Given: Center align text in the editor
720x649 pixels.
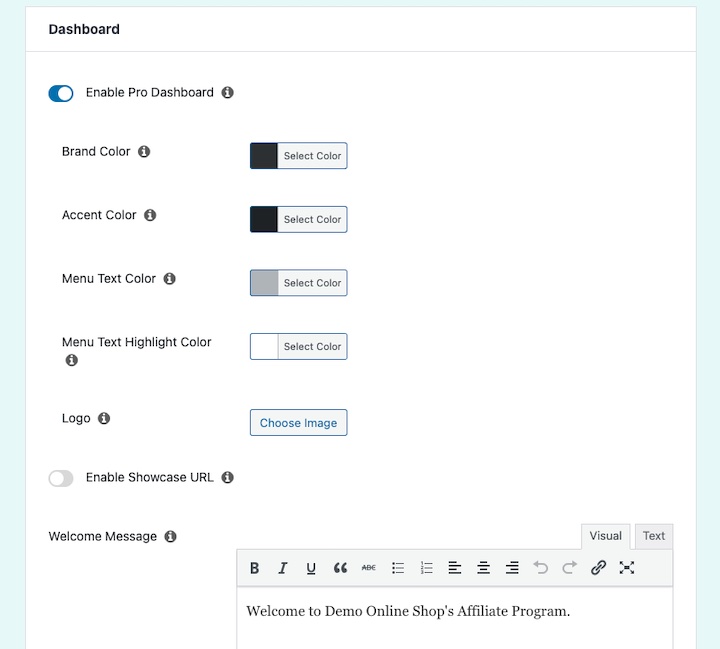Looking at the screenshot, I should [x=484, y=568].
